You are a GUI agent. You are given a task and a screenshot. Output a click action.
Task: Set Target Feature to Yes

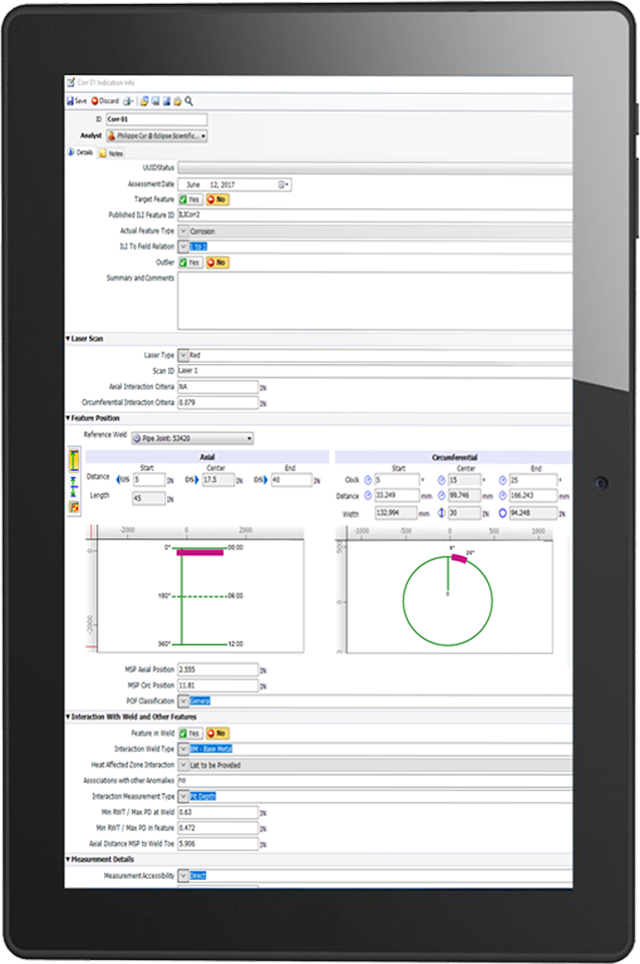coord(190,200)
